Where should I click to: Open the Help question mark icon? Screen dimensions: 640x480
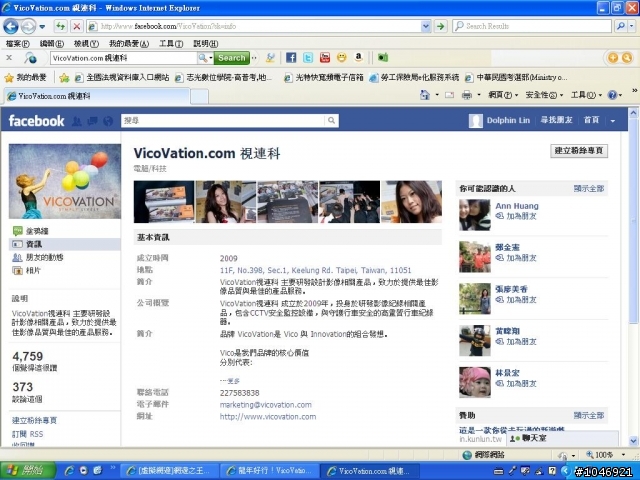coord(612,95)
